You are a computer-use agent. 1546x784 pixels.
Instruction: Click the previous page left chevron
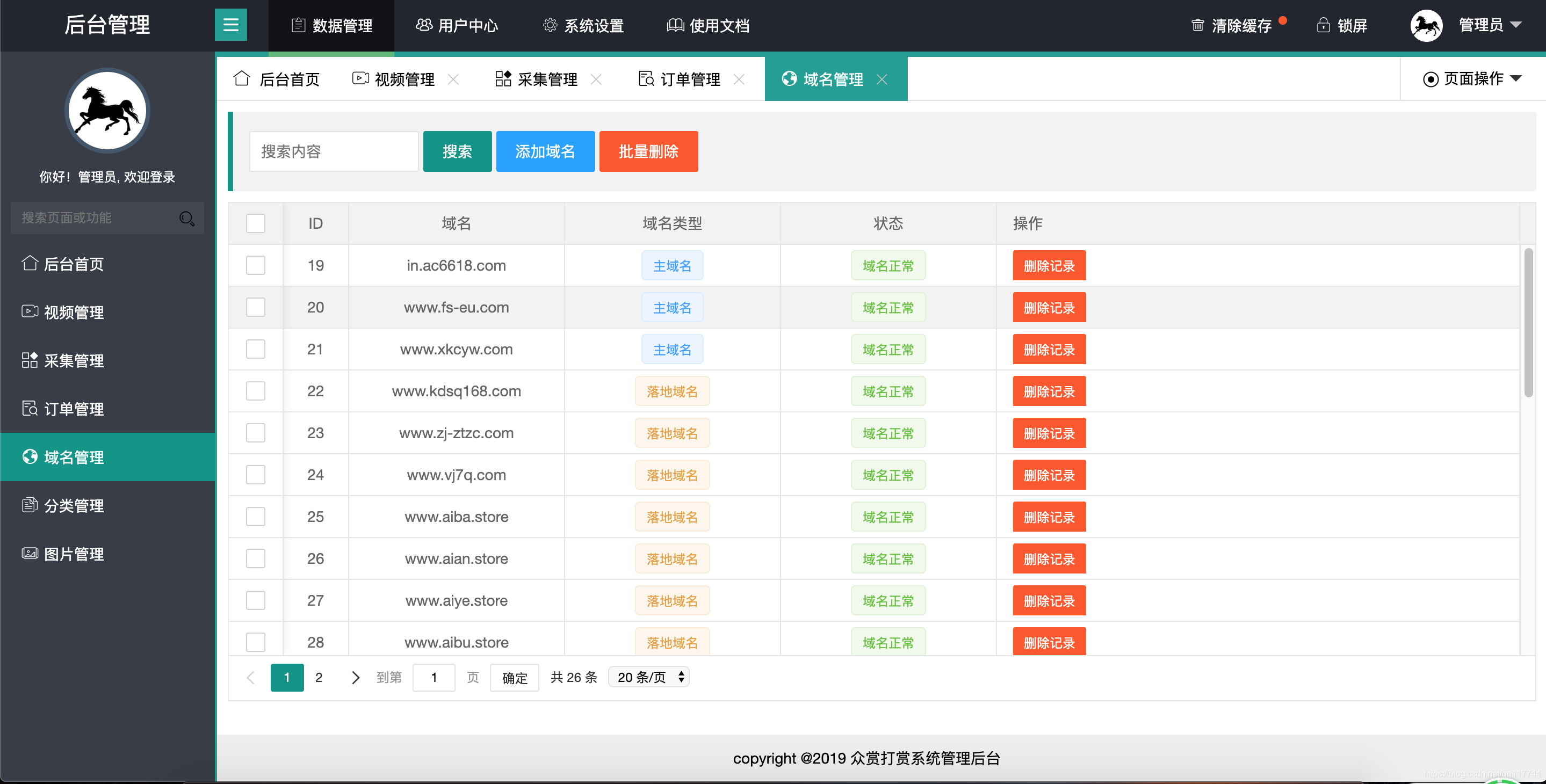[251, 677]
